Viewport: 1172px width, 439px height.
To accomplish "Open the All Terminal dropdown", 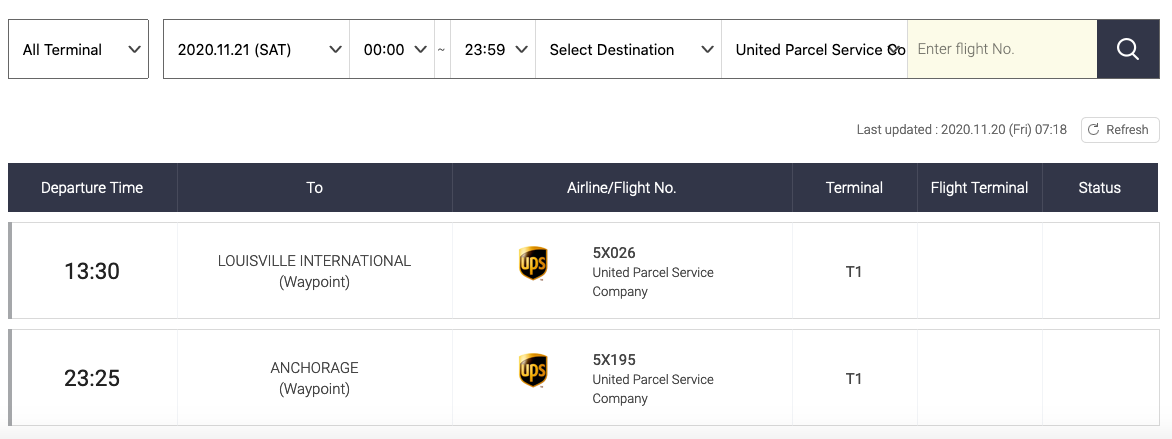I will [78, 49].
